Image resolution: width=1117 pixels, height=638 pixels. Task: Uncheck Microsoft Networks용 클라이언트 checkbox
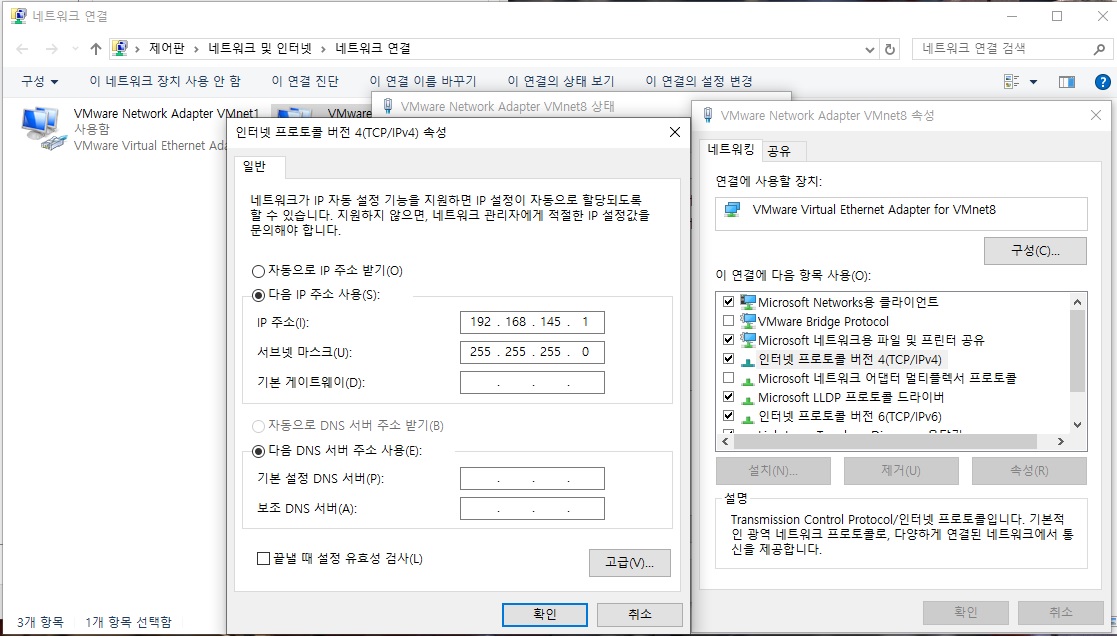coord(728,302)
